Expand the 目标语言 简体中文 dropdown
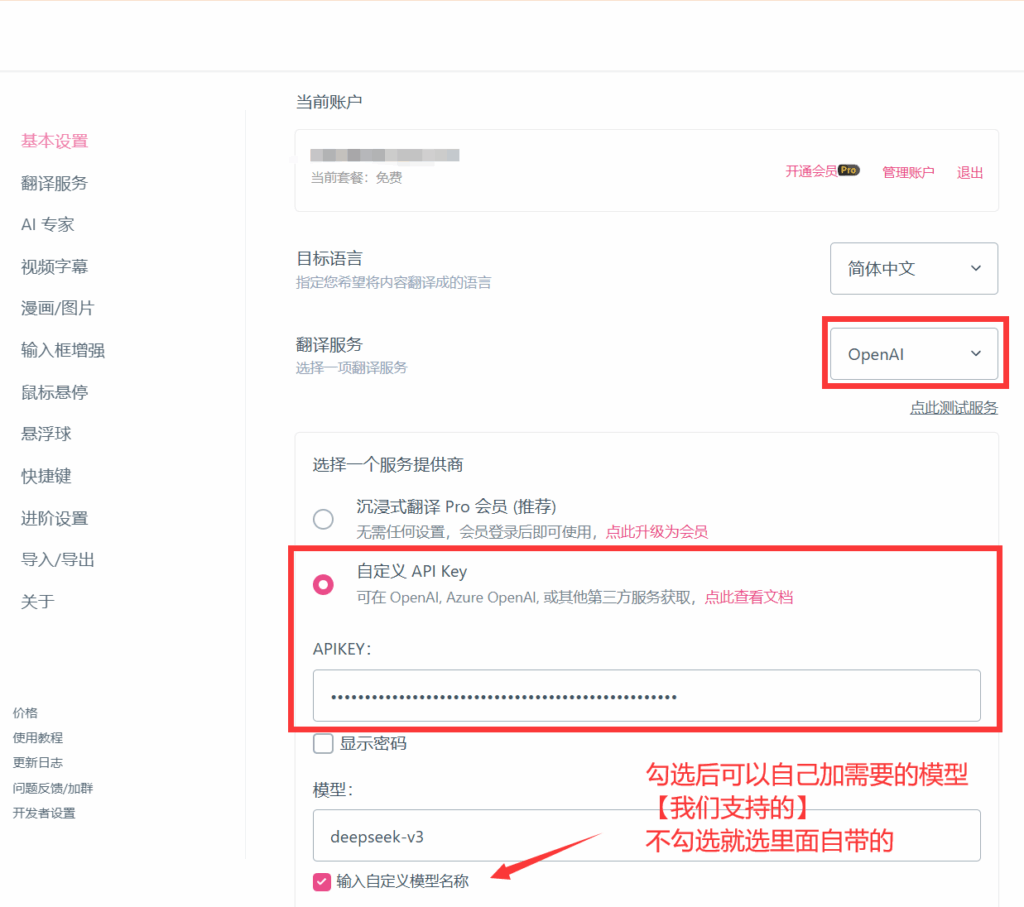The width and height of the screenshot is (1024, 907). [x=913, y=269]
